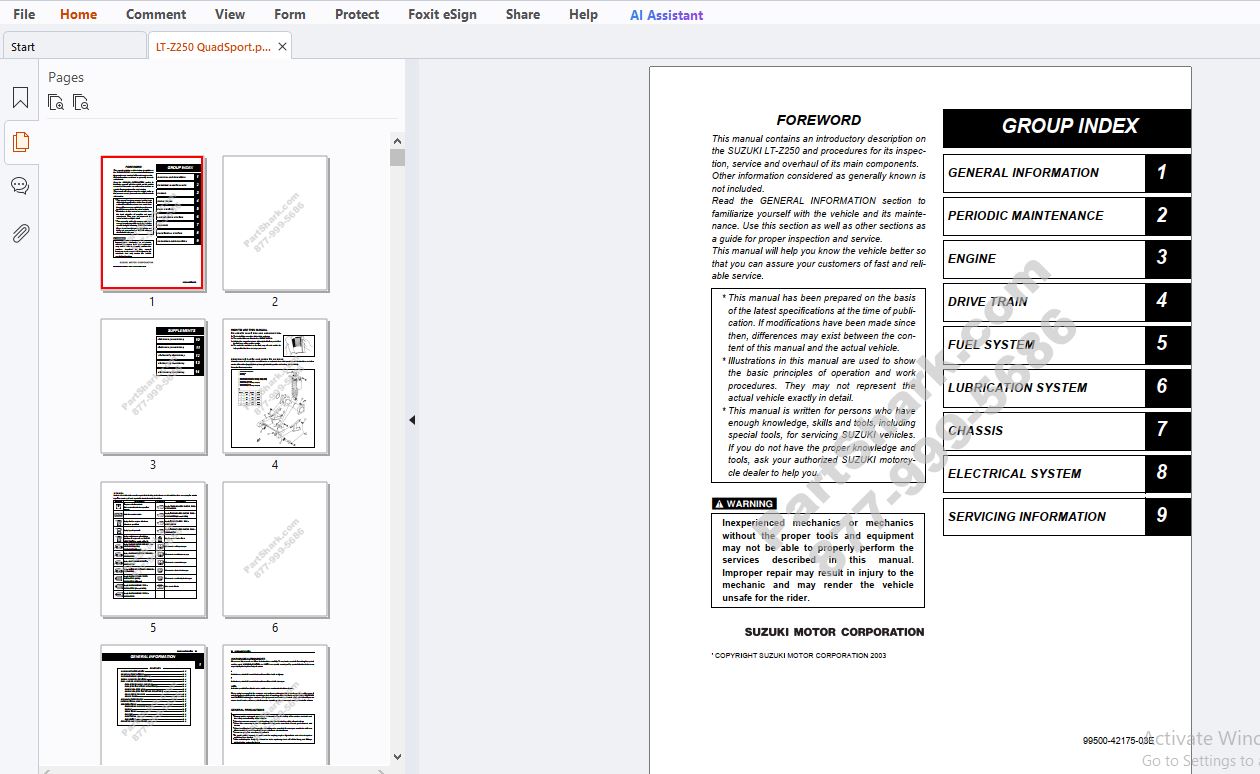Click the FOREWORD heading
This screenshot has width=1260, height=774.
coord(818,120)
